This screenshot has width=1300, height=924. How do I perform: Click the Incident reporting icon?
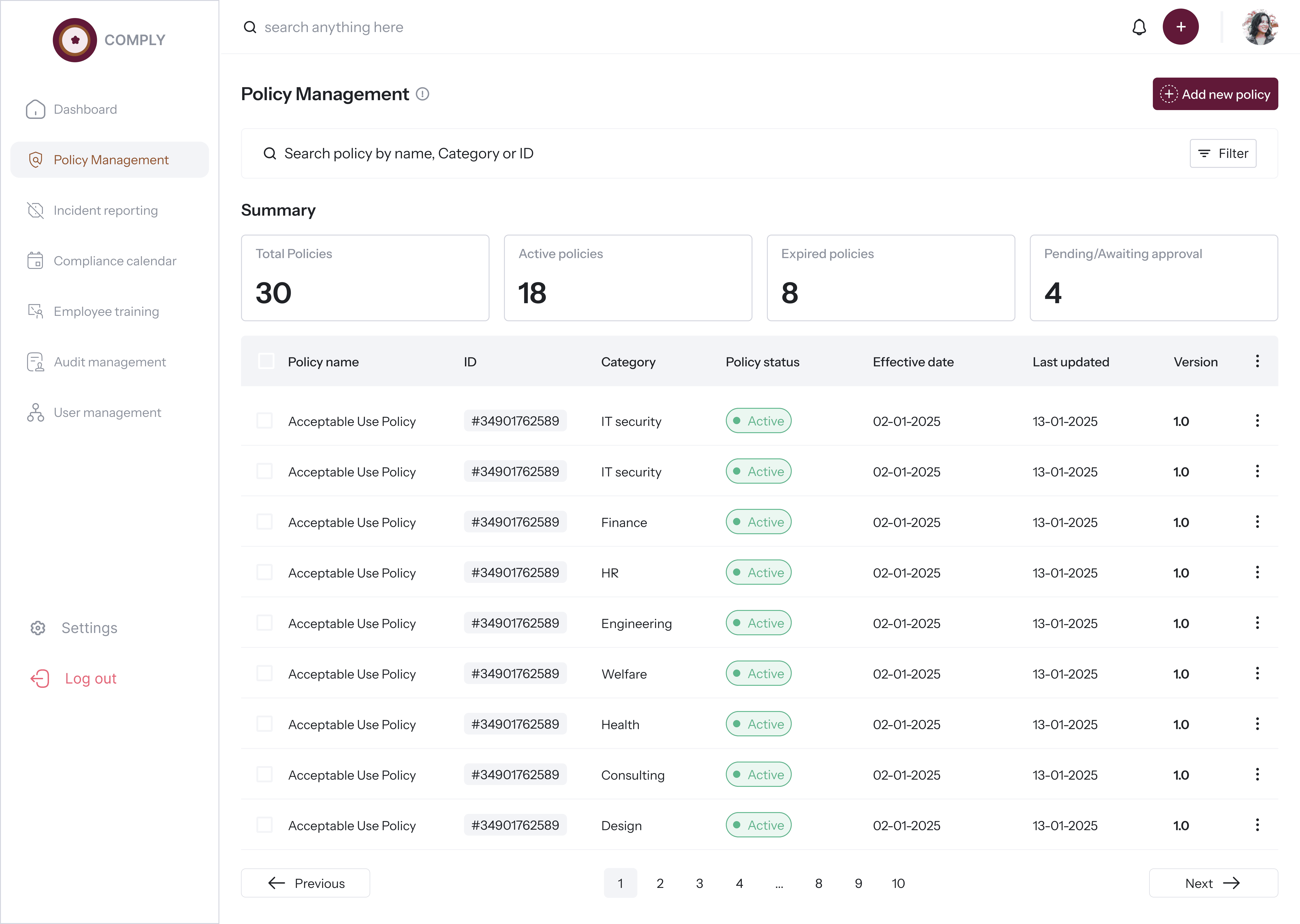tap(35, 210)
